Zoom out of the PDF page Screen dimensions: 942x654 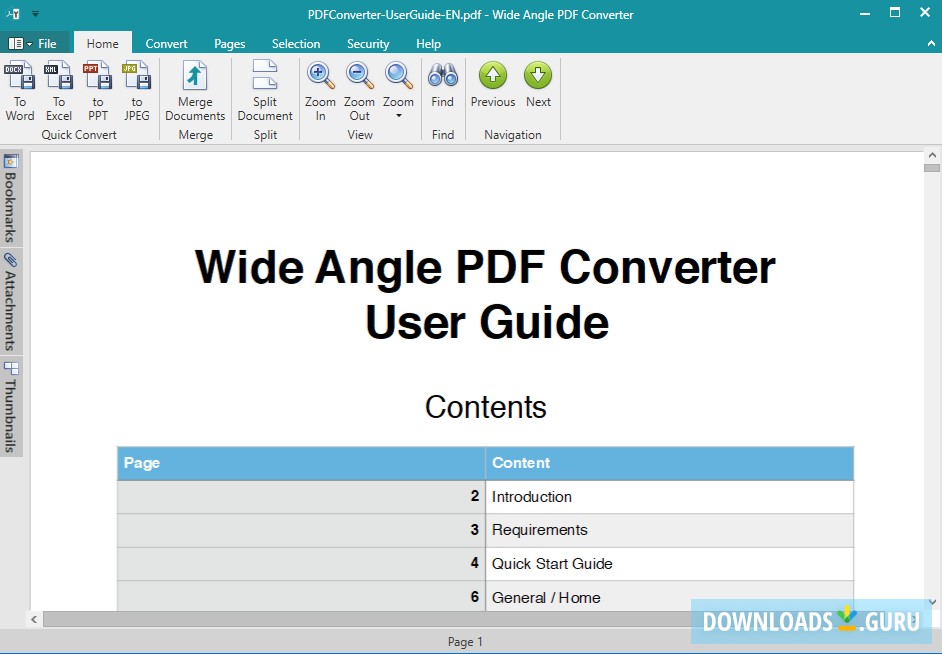359,90
